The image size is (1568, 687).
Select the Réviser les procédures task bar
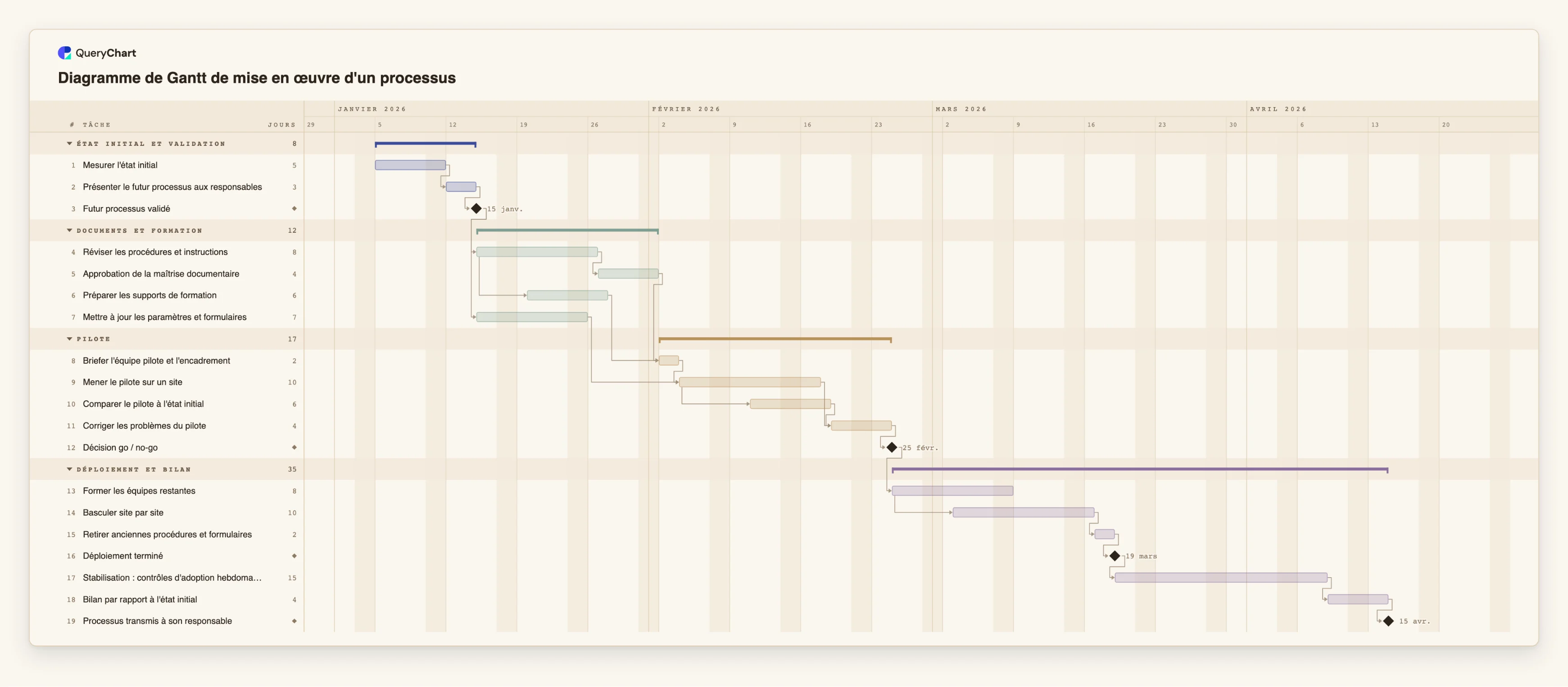point(537,252)
